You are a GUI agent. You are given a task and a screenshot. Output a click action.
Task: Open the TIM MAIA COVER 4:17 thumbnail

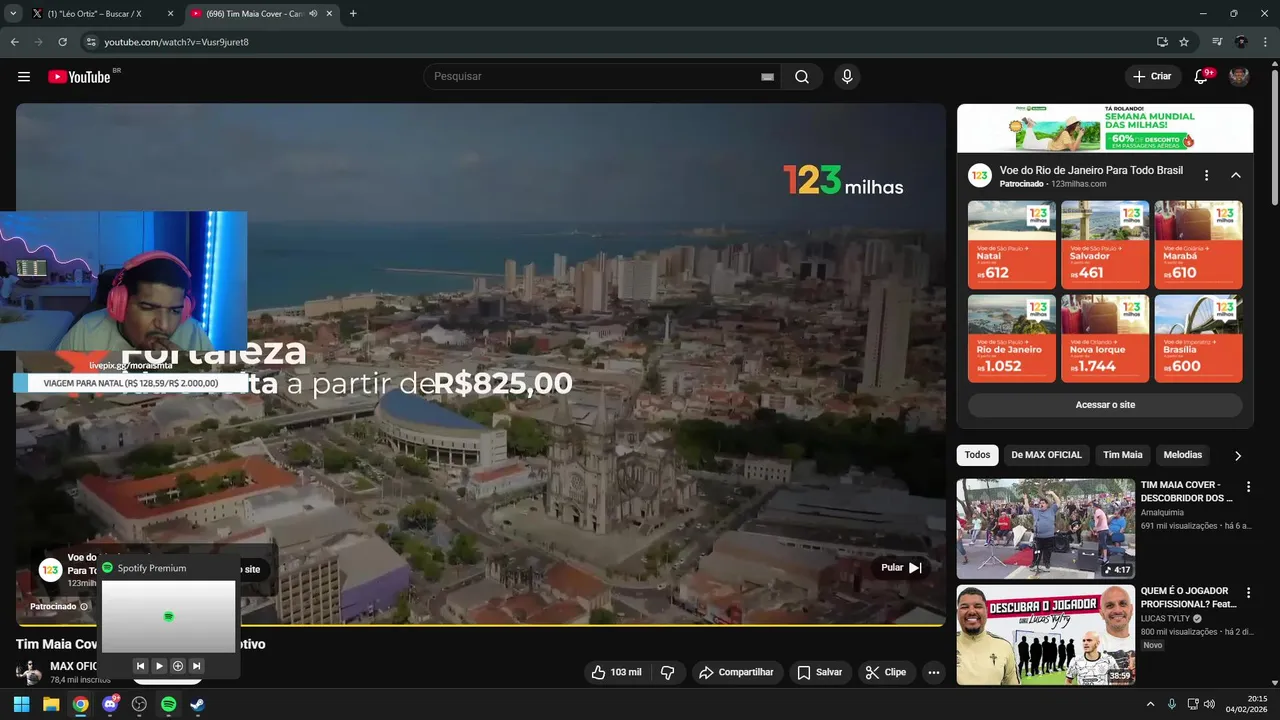(x=1046, y=529)
